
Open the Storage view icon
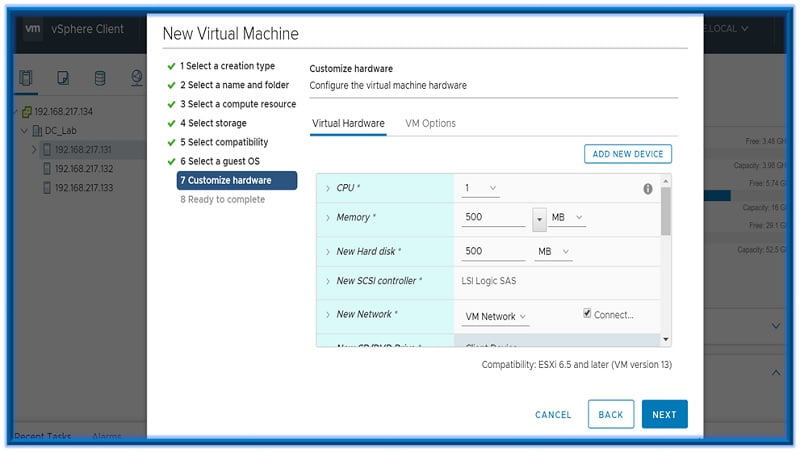[x=100, y=78]
